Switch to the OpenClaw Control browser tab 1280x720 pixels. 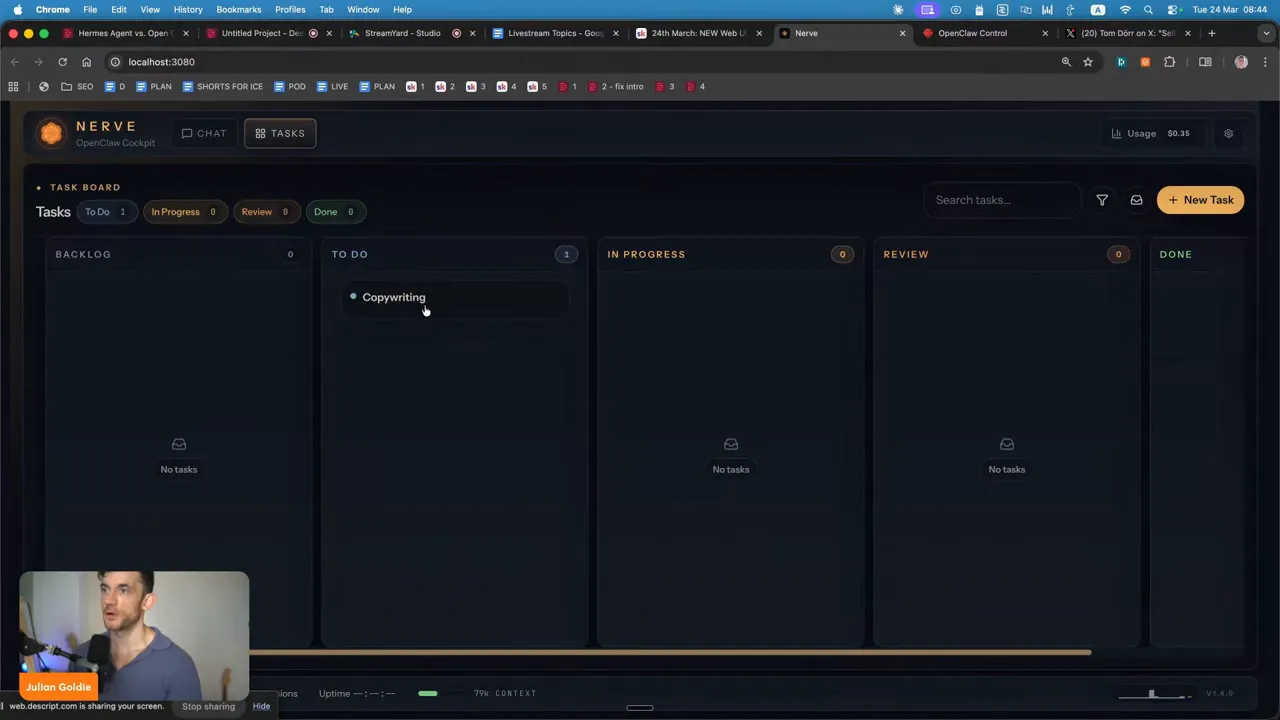[x=984, y=33]
